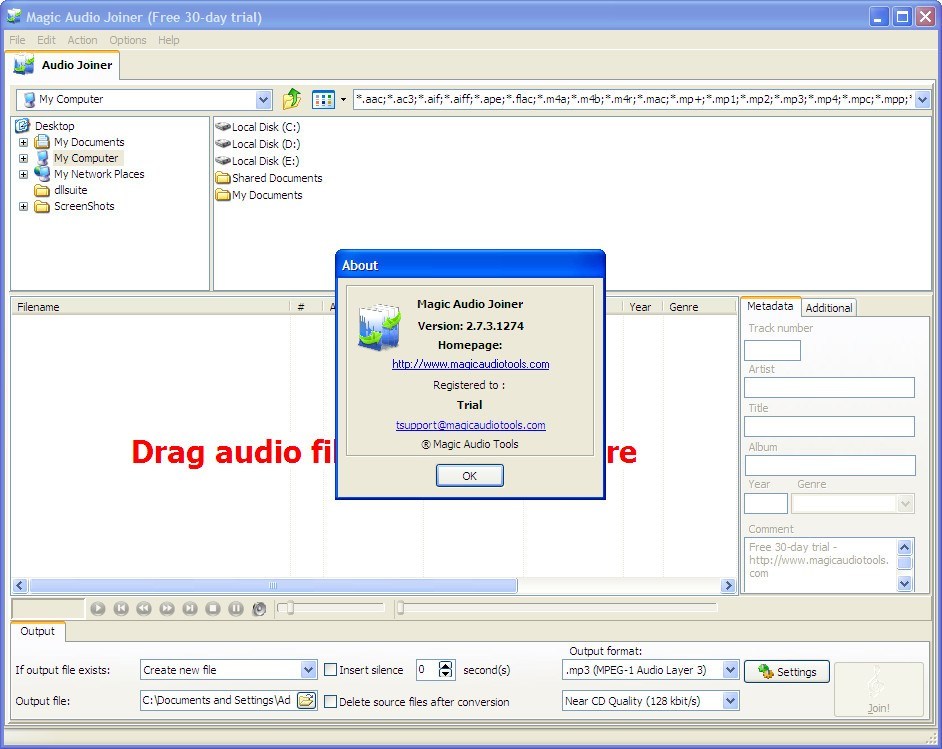
Task: Click the Year input field
Action: [765, 503]
